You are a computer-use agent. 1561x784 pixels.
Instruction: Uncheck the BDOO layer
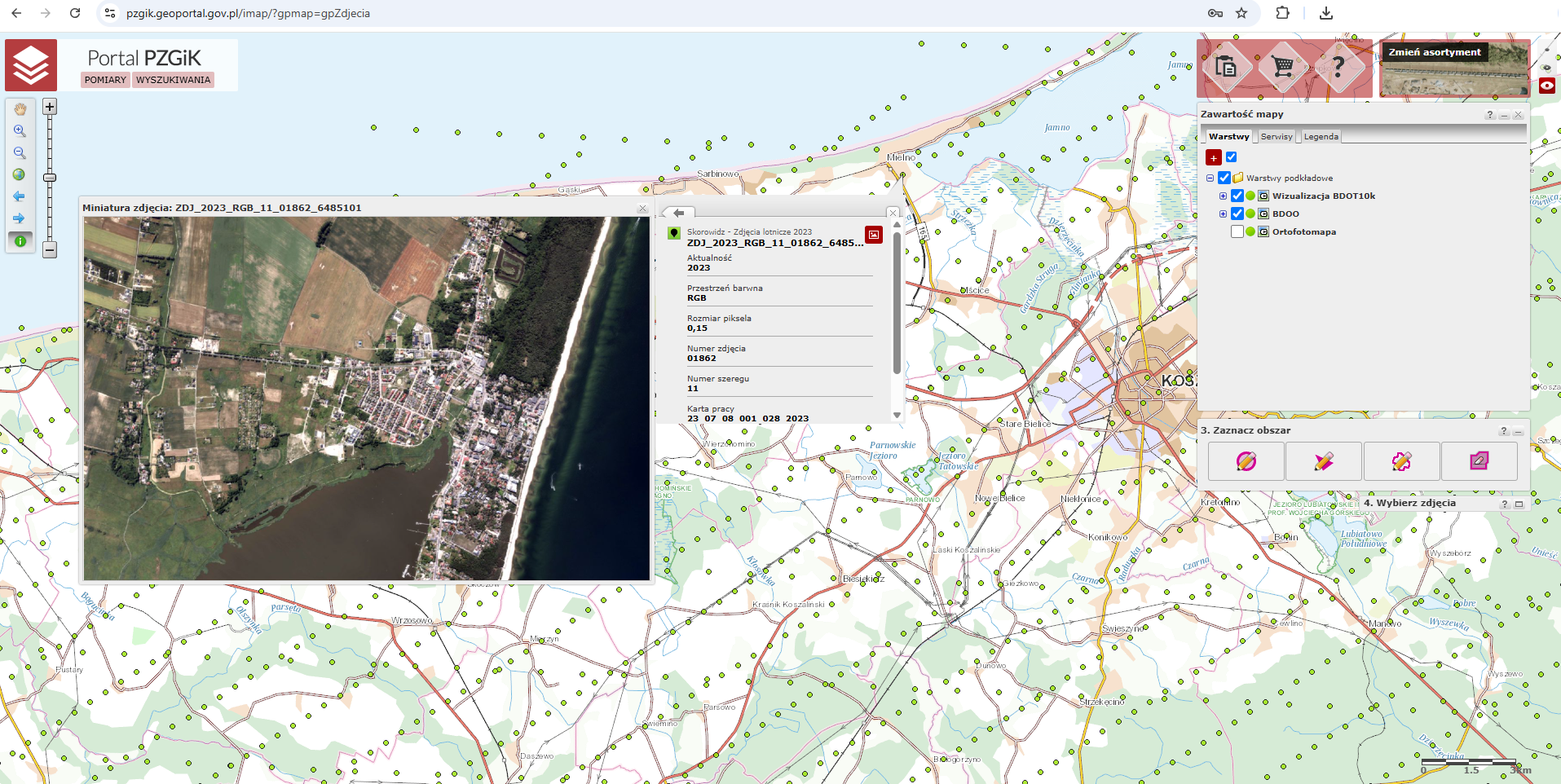pyautogui.click(x=1237, y=214)
